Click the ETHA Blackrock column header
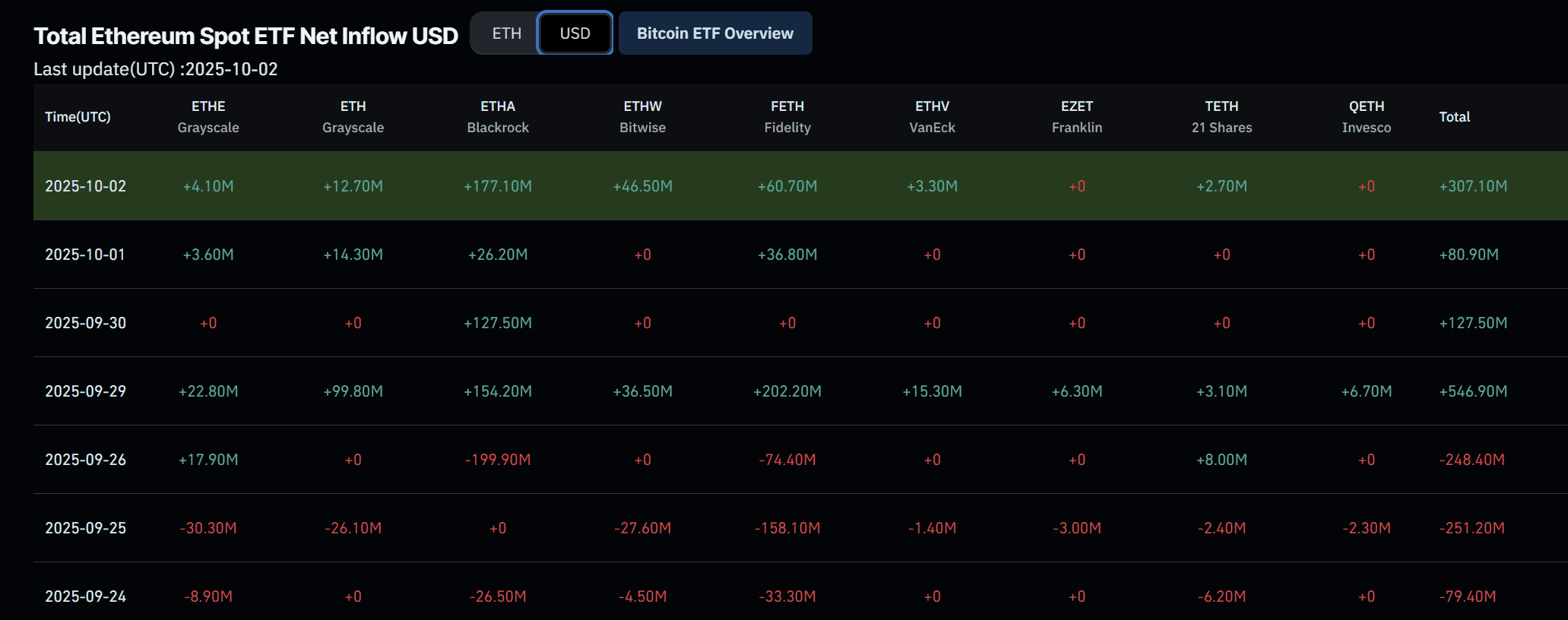1568x620 pixels. (498, 117)
